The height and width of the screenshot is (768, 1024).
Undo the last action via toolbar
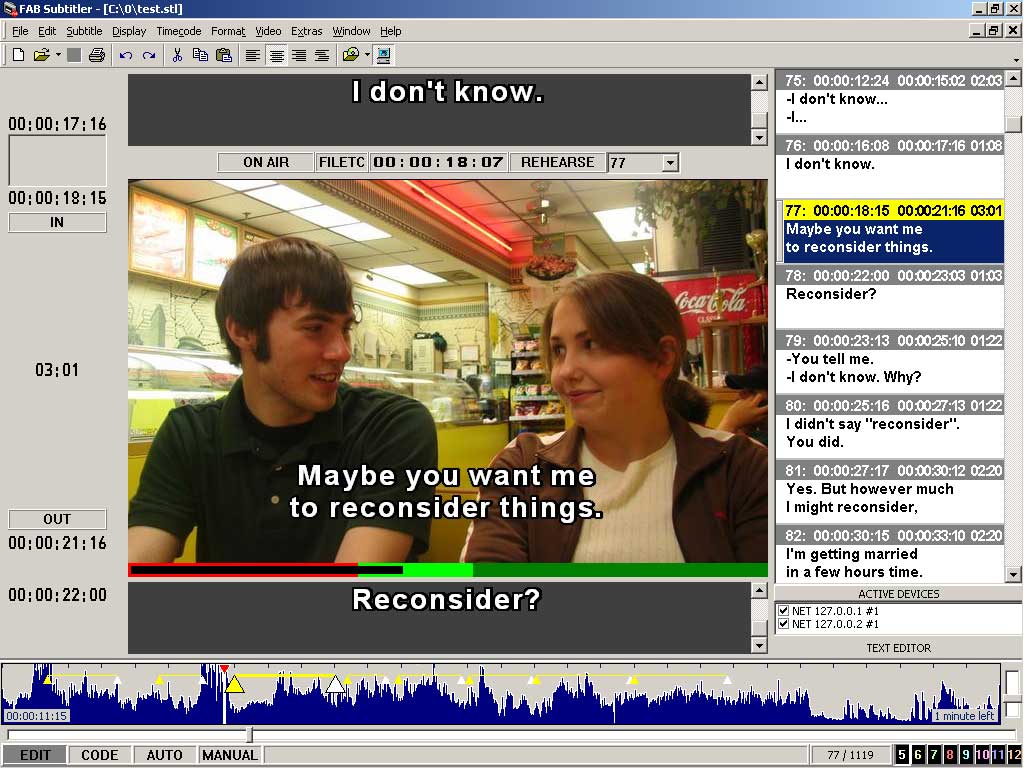pyautogui.click(x=126, y=55)
